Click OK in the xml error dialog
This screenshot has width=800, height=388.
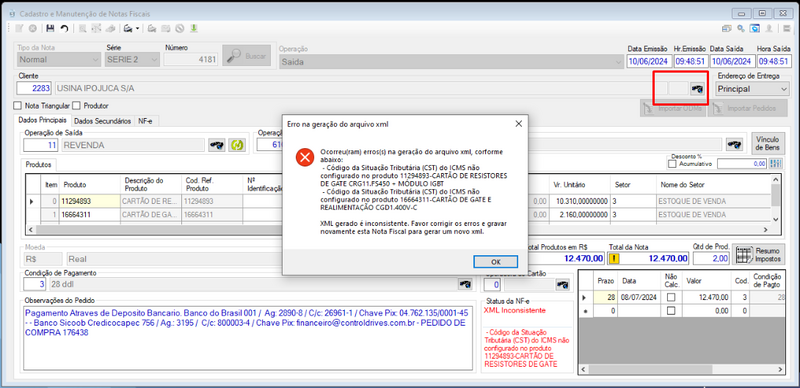tap(495, 261)
